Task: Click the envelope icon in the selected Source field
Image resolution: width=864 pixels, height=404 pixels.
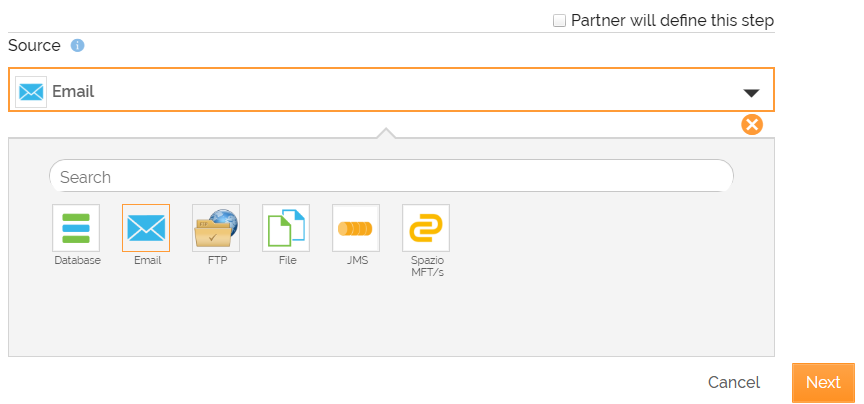Action: tap(31, 92)
